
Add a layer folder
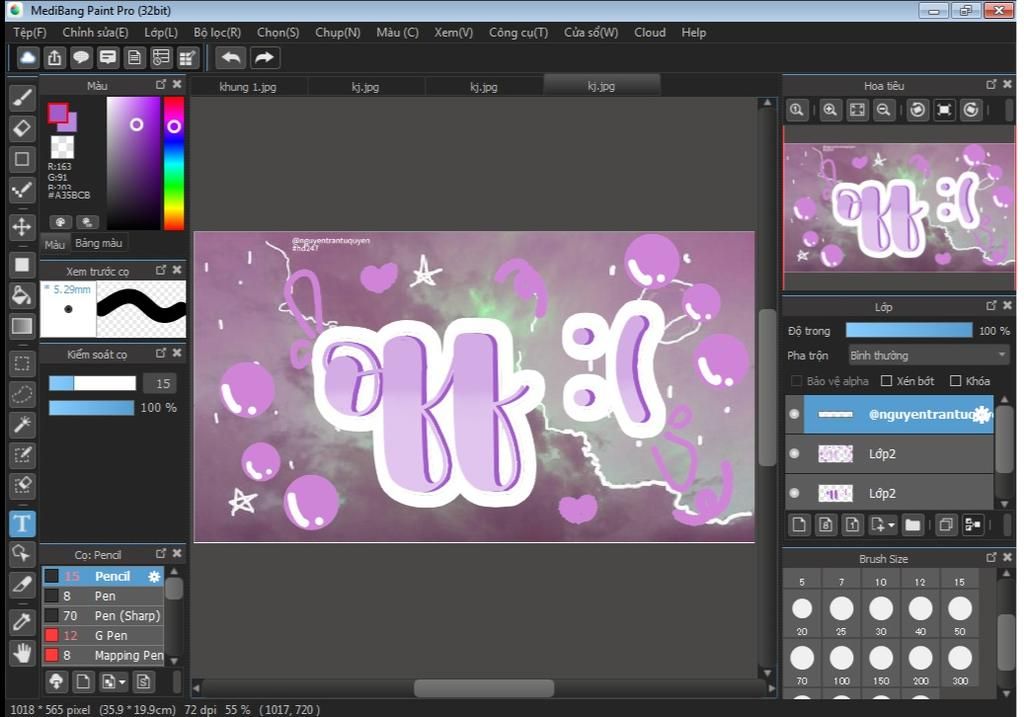913,525
